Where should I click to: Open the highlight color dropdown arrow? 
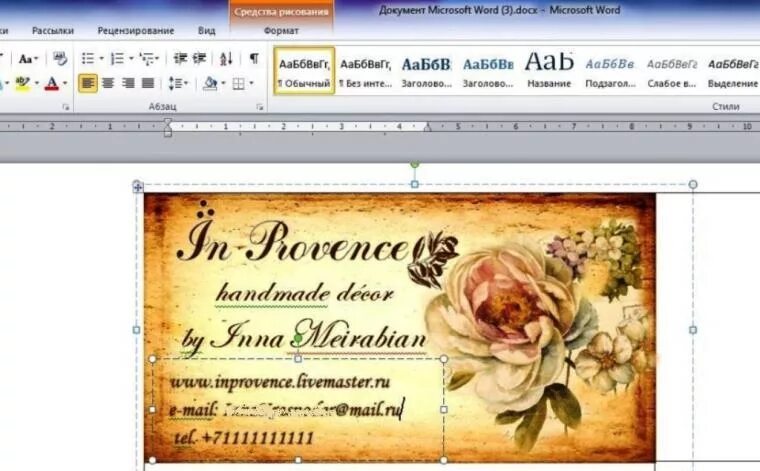click(x=36, y=83)
